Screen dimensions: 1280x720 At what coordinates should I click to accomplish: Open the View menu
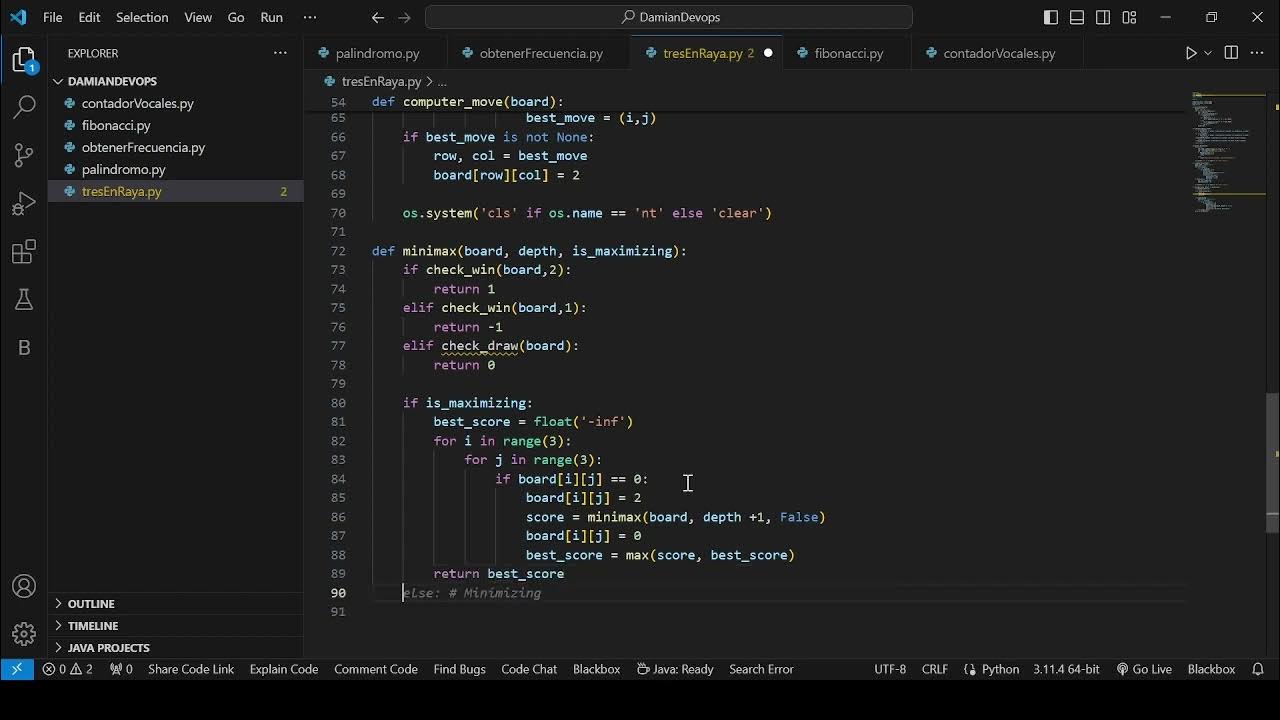[198, 17]
